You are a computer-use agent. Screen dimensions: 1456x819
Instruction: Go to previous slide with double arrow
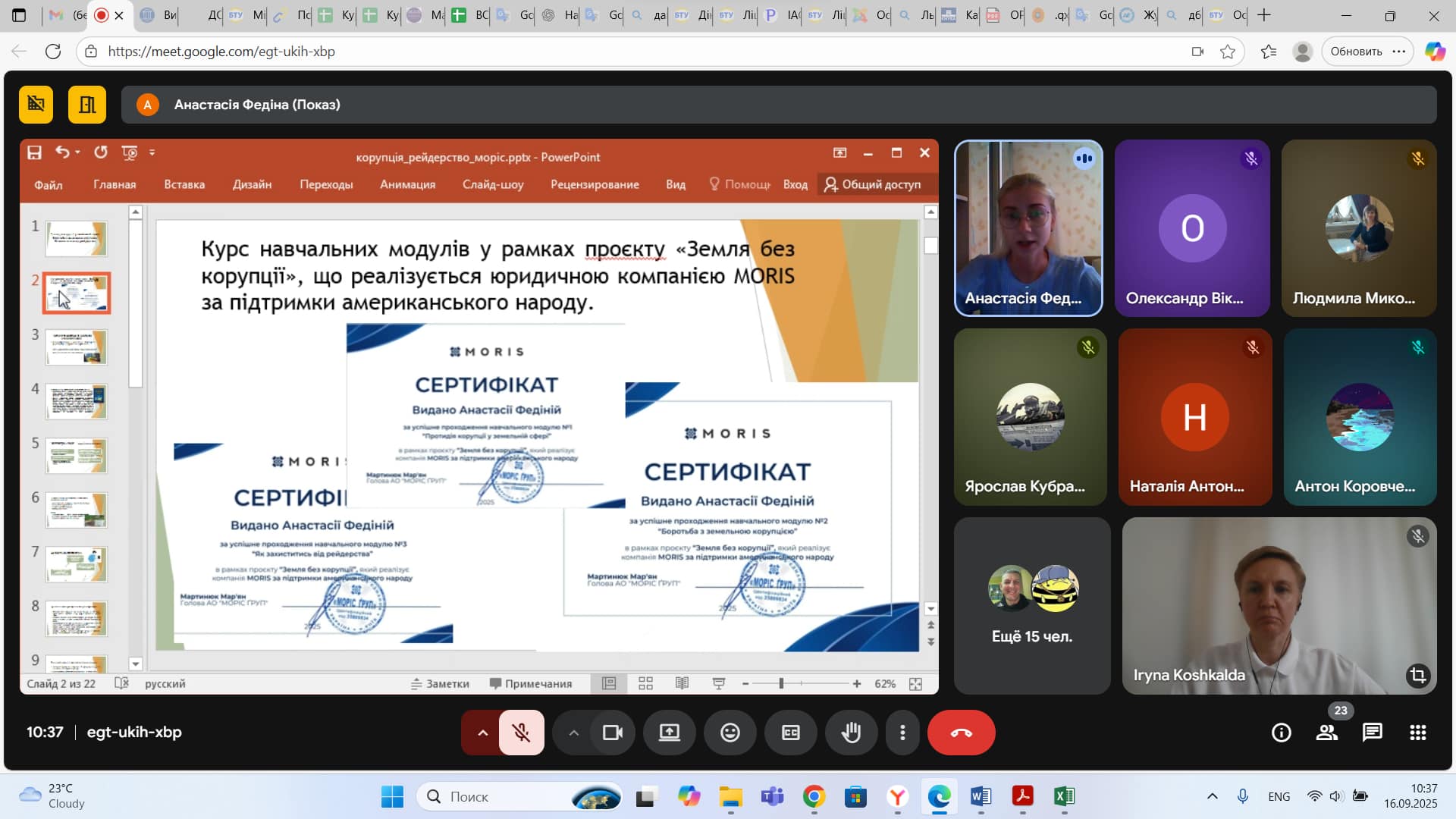coord(930,626)
